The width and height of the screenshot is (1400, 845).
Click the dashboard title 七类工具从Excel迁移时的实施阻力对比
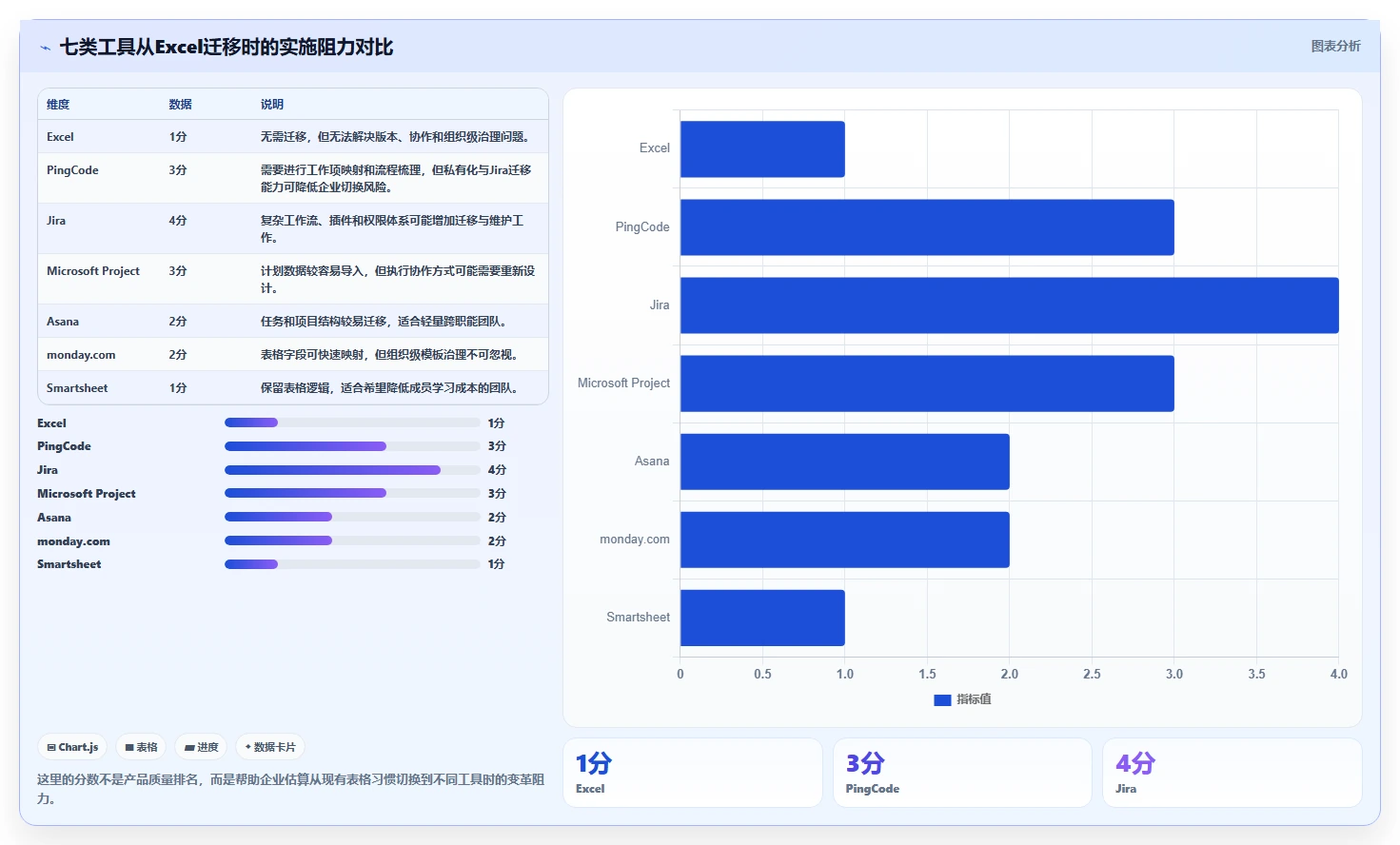coord(227,47)
